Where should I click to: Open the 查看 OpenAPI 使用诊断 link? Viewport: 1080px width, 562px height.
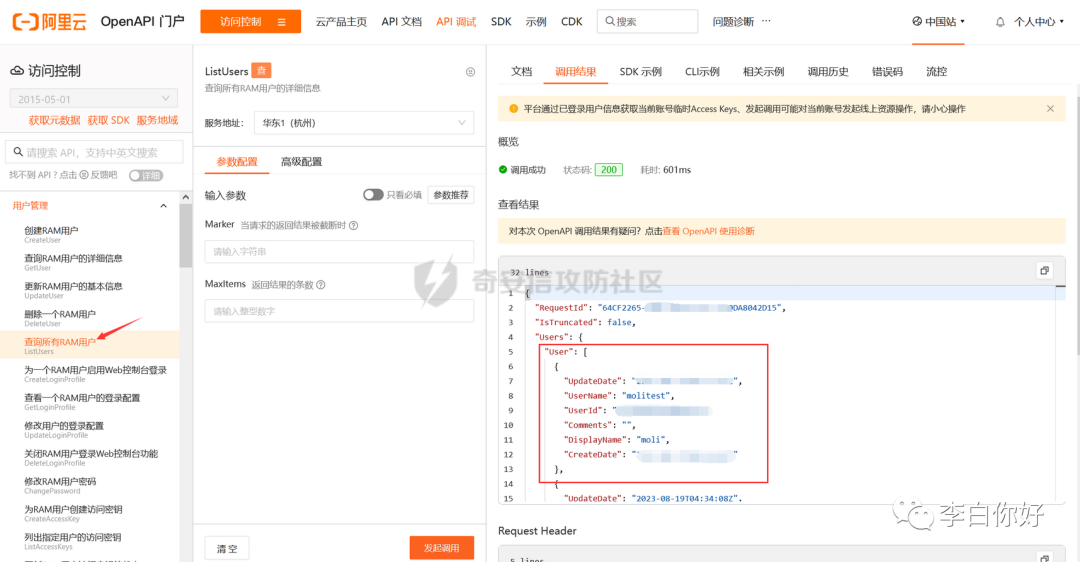point(709,231)
